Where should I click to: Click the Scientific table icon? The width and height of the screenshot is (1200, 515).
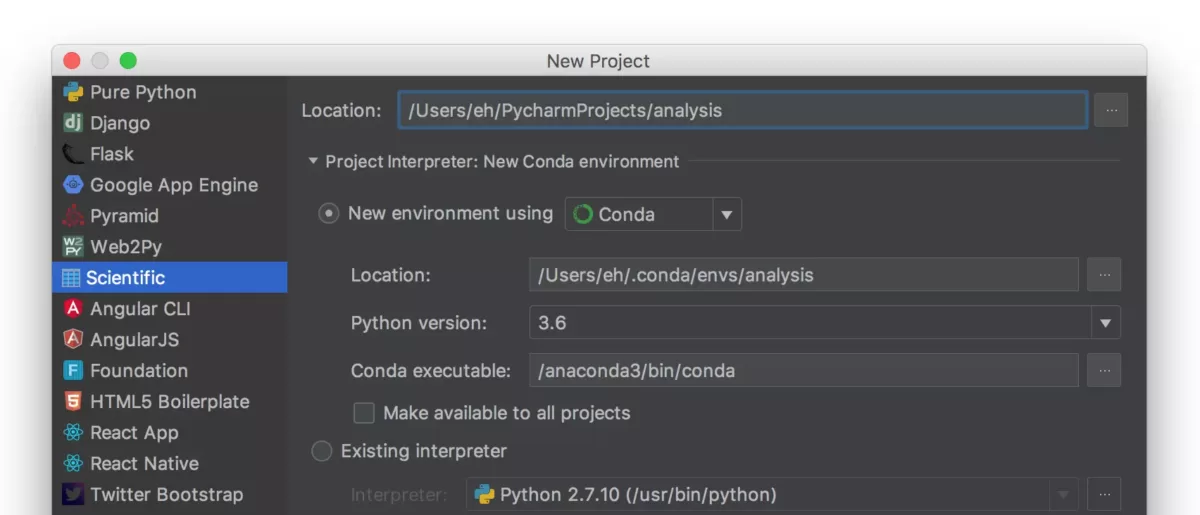[x=71, y=278]
